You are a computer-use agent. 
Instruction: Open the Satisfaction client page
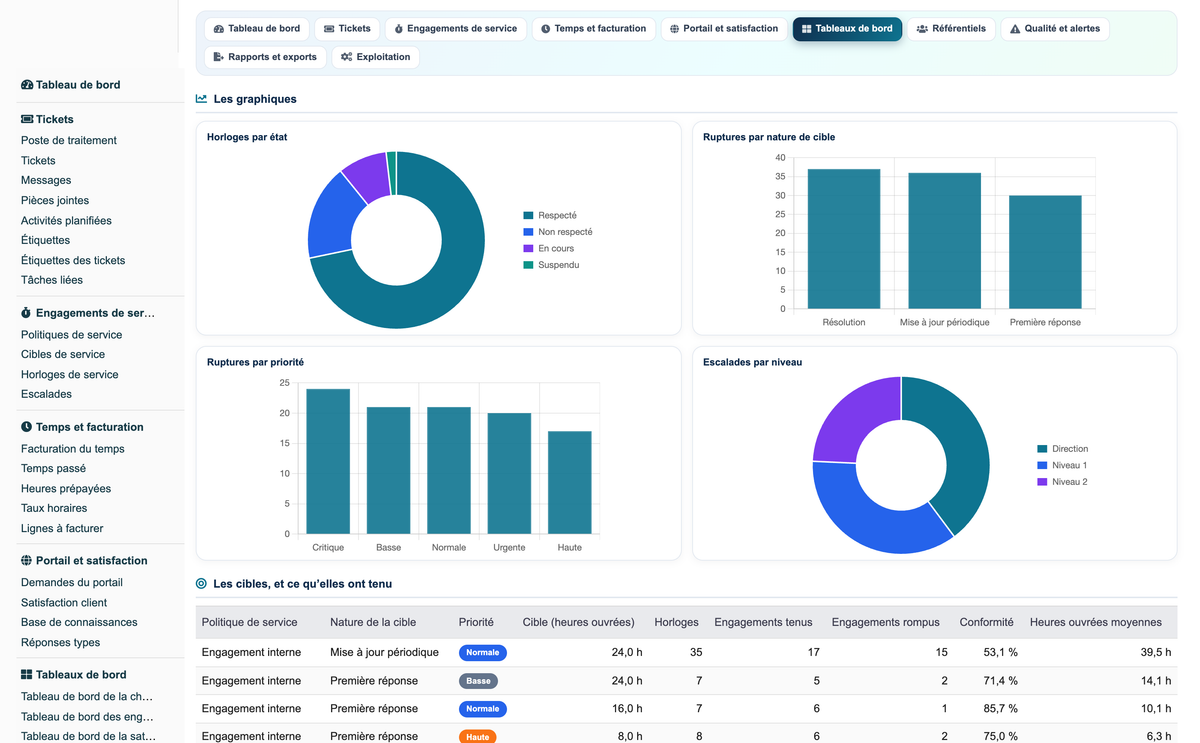click(x=64, y=603)
